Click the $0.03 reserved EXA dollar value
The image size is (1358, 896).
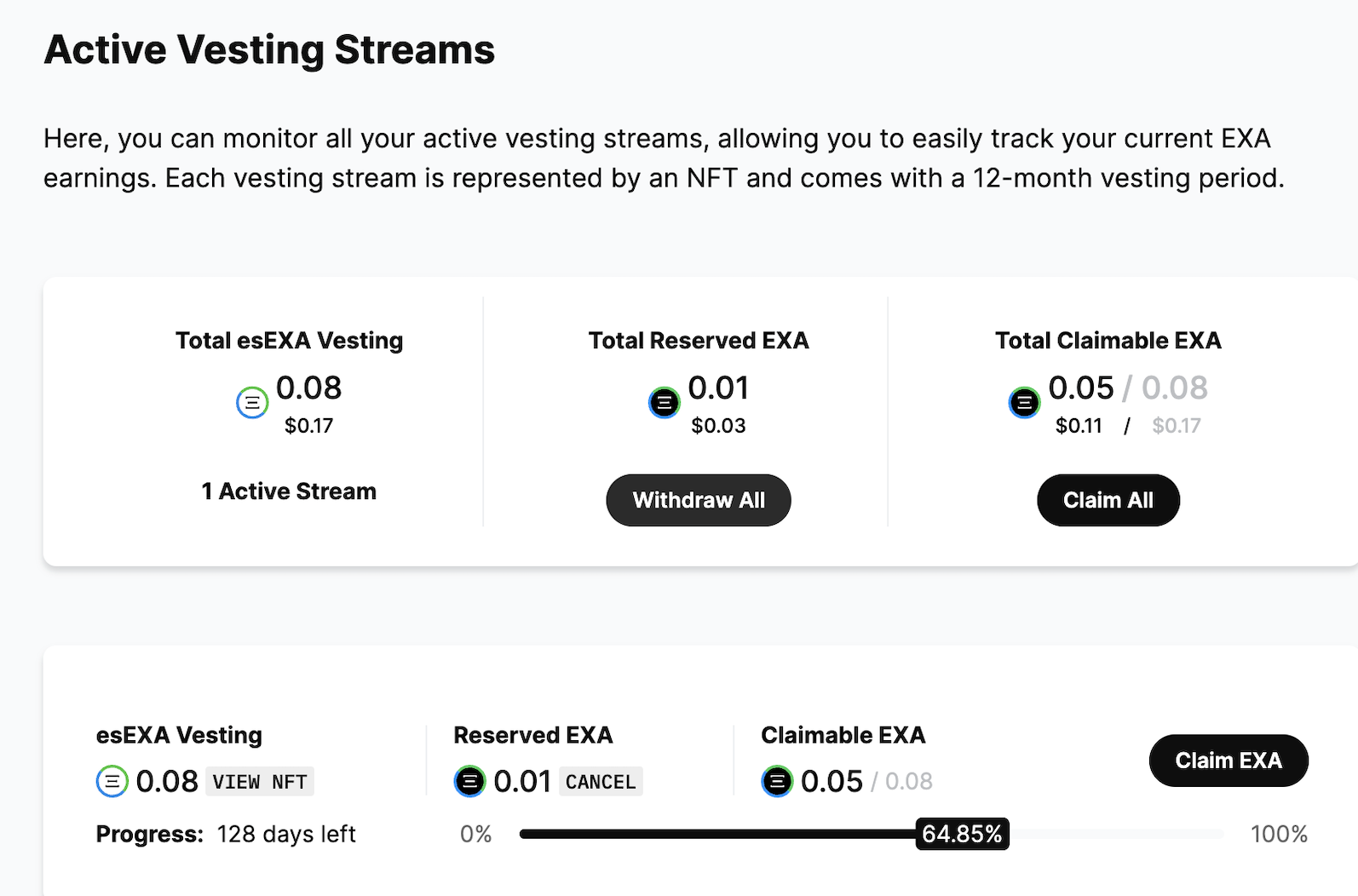pyautogui.click(x=718, y=426)
